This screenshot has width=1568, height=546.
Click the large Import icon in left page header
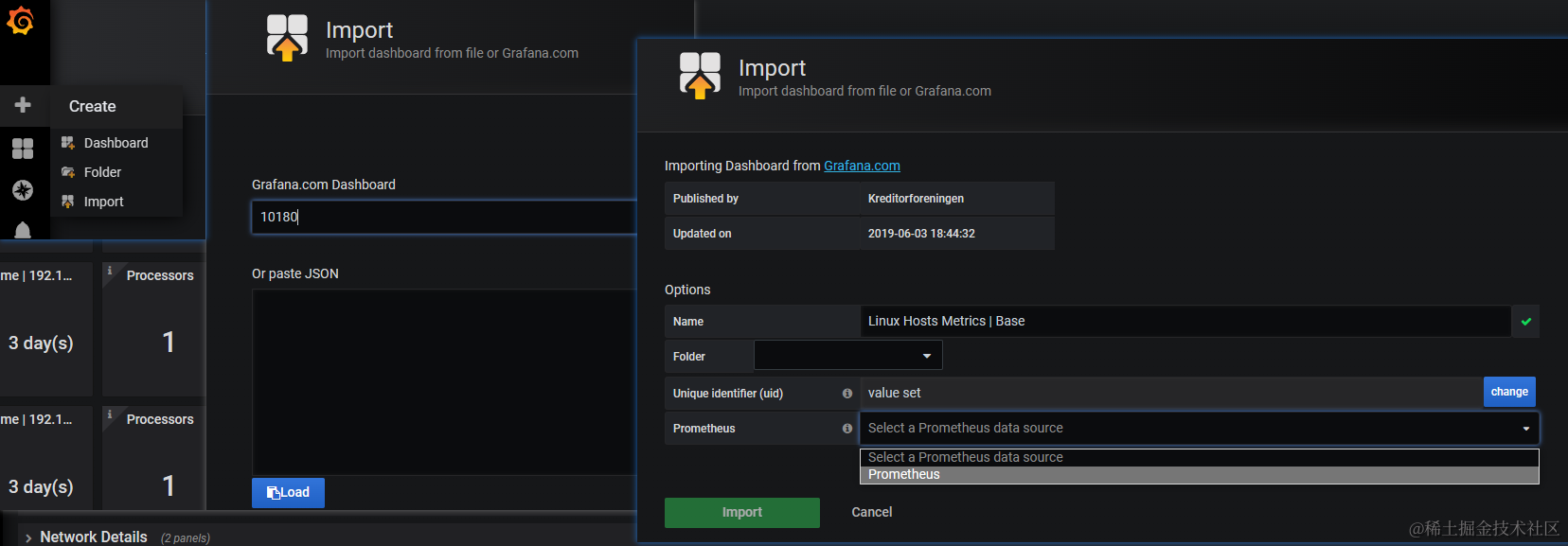pos(287,38)
